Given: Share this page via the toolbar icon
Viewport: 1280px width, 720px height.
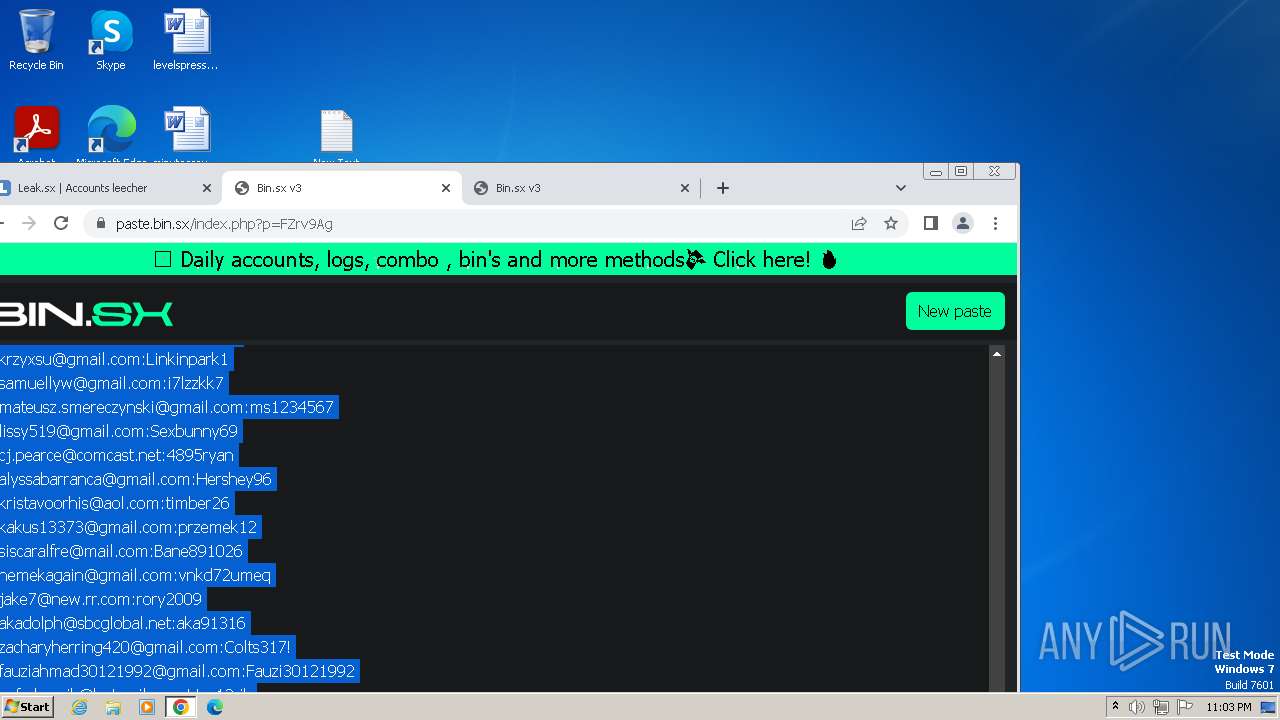Looking at the screenshot, I should [x=859, y=224].
